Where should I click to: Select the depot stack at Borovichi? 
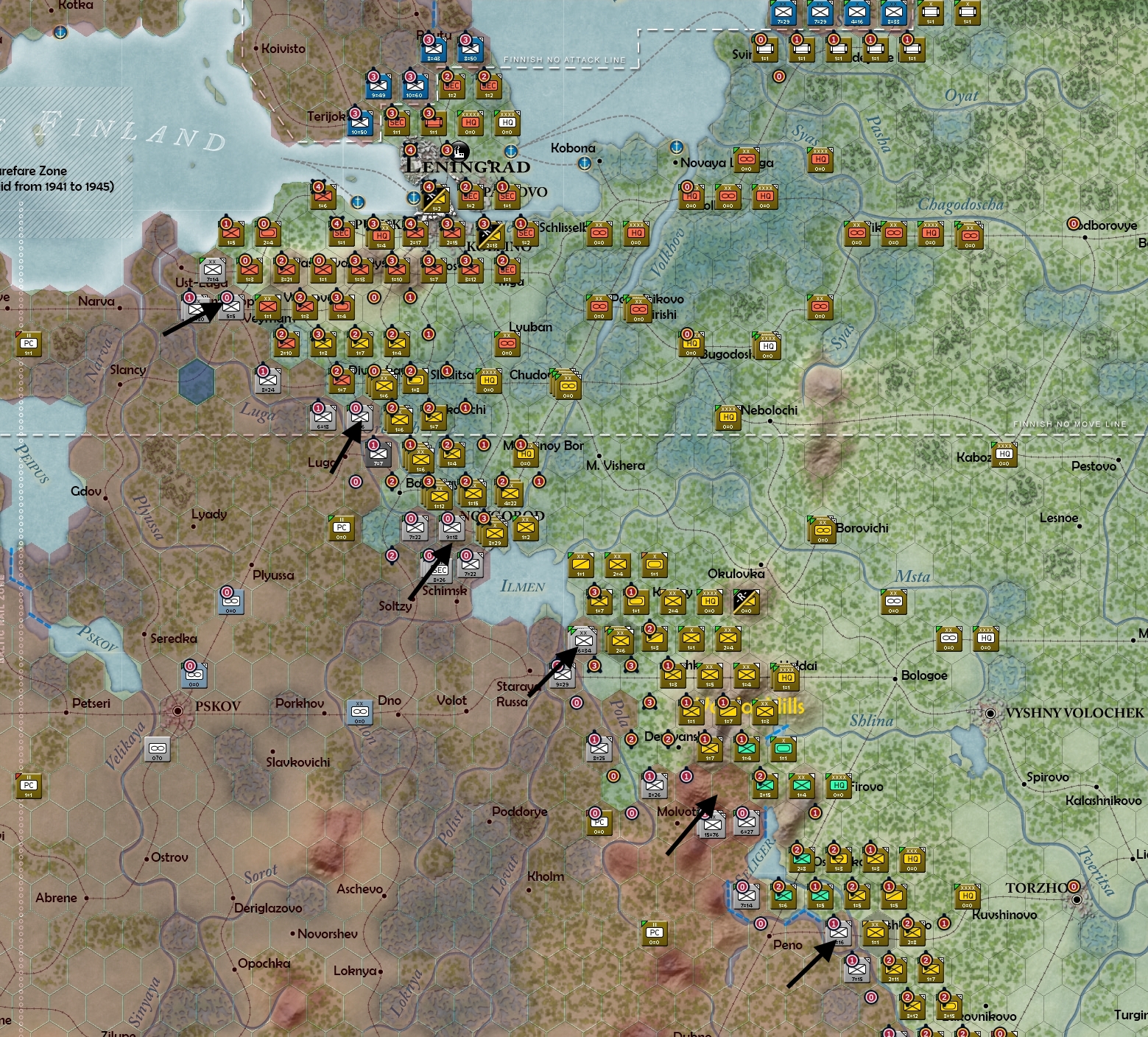822,530
